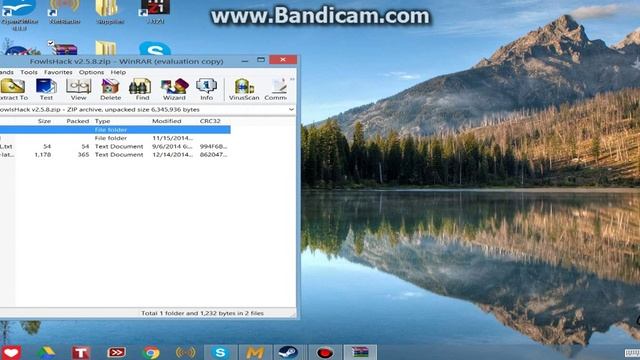Viewport: 640px width, 360px height.
Task: Select the 1,178 byte text document row
Action: 115,155
